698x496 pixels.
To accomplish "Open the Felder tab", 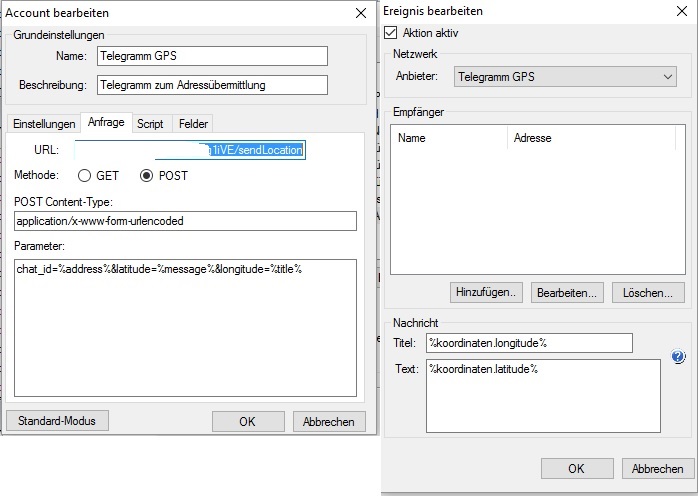I will click(193, 124).
